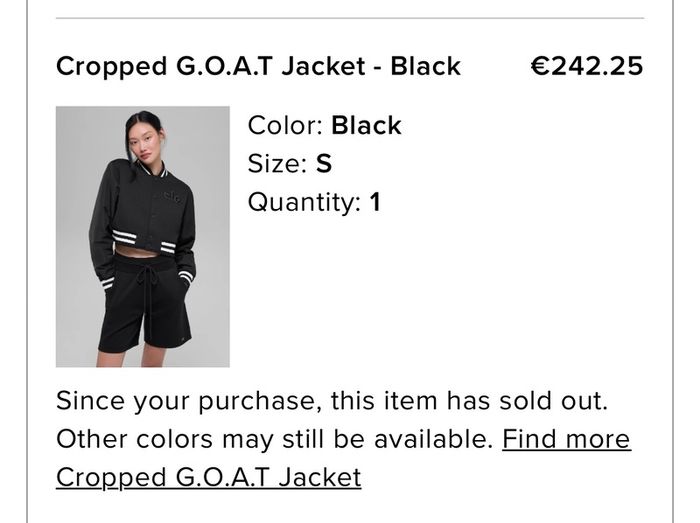The image size is (700, 523).
Task: Click the bold 'Black' color value
Action: point(366,125)
